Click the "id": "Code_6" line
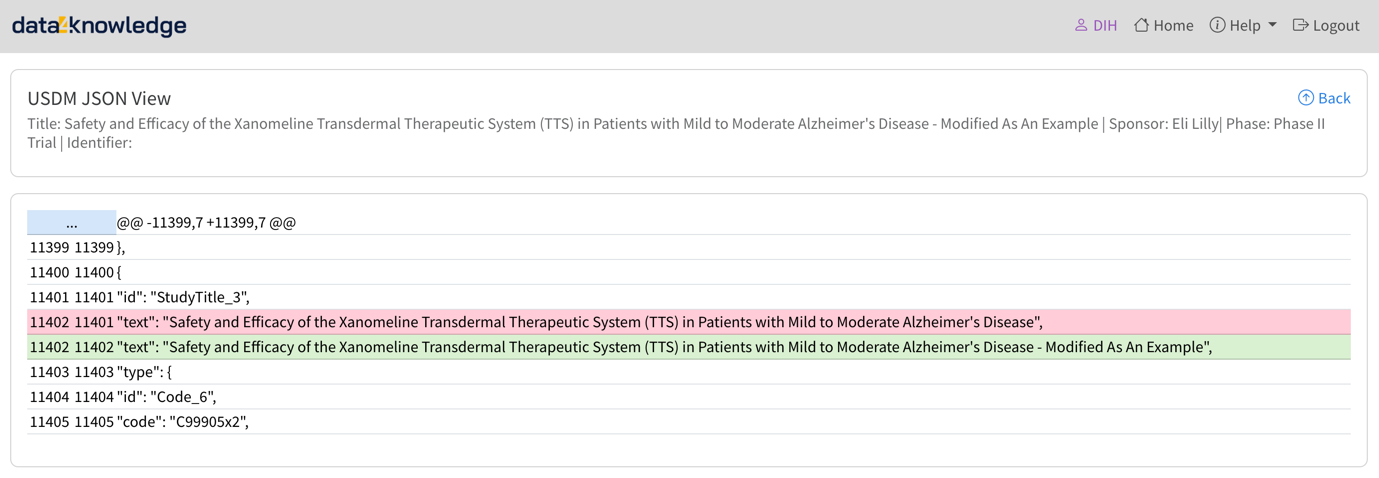 [x=167, y=397]
